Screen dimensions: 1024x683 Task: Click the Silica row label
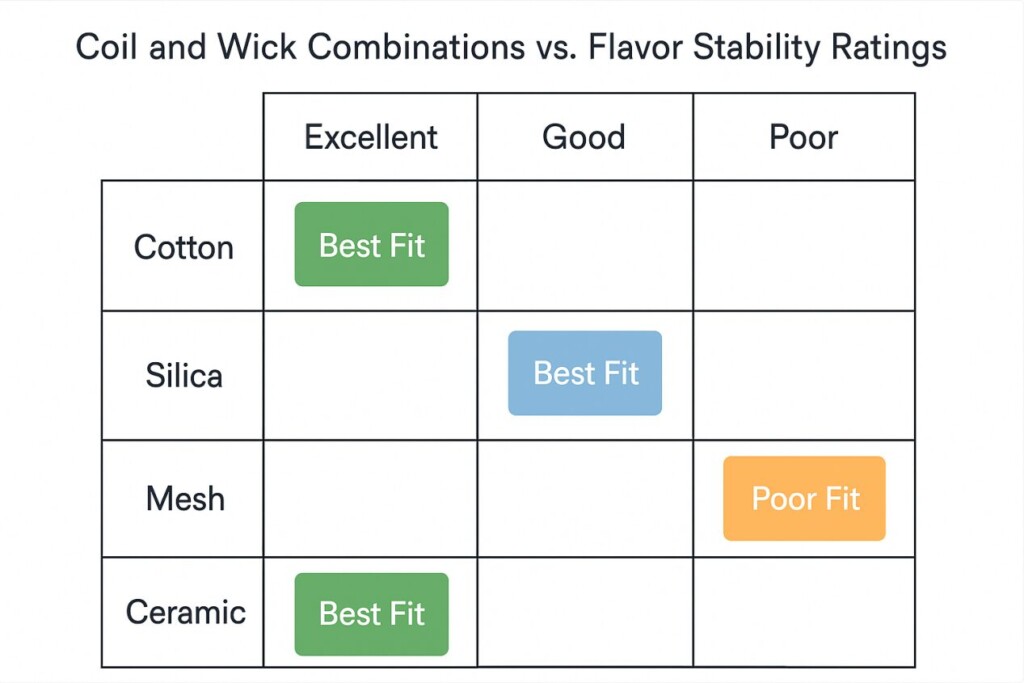click(x=183, y=375)
